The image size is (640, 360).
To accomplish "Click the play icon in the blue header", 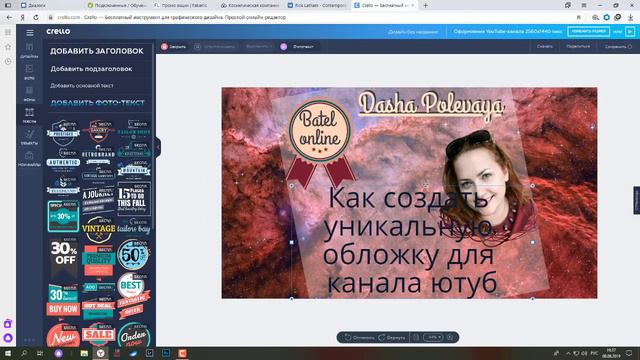I will point(630,31).
